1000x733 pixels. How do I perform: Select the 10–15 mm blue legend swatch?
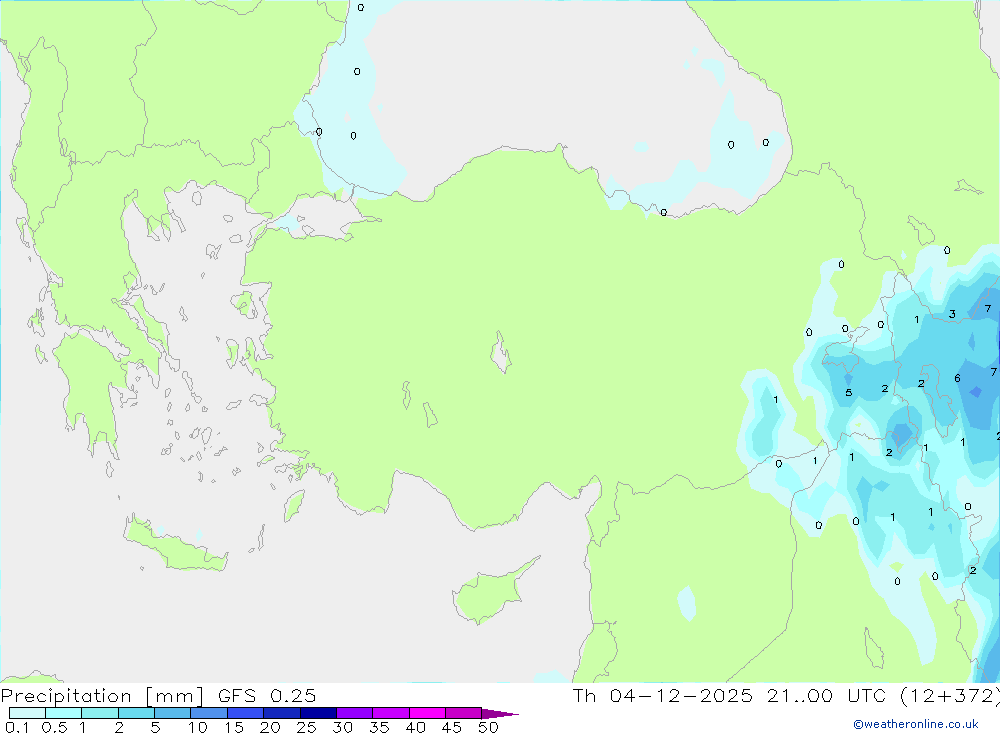tap(209, 713)
